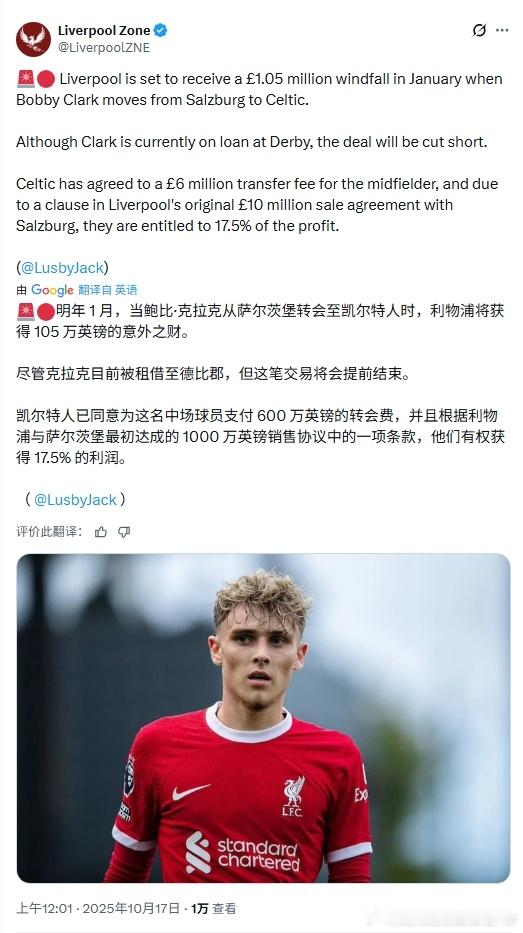523x933 pixels.
Task: Click Liverpool Zone display name
Action: coord(104,30)
